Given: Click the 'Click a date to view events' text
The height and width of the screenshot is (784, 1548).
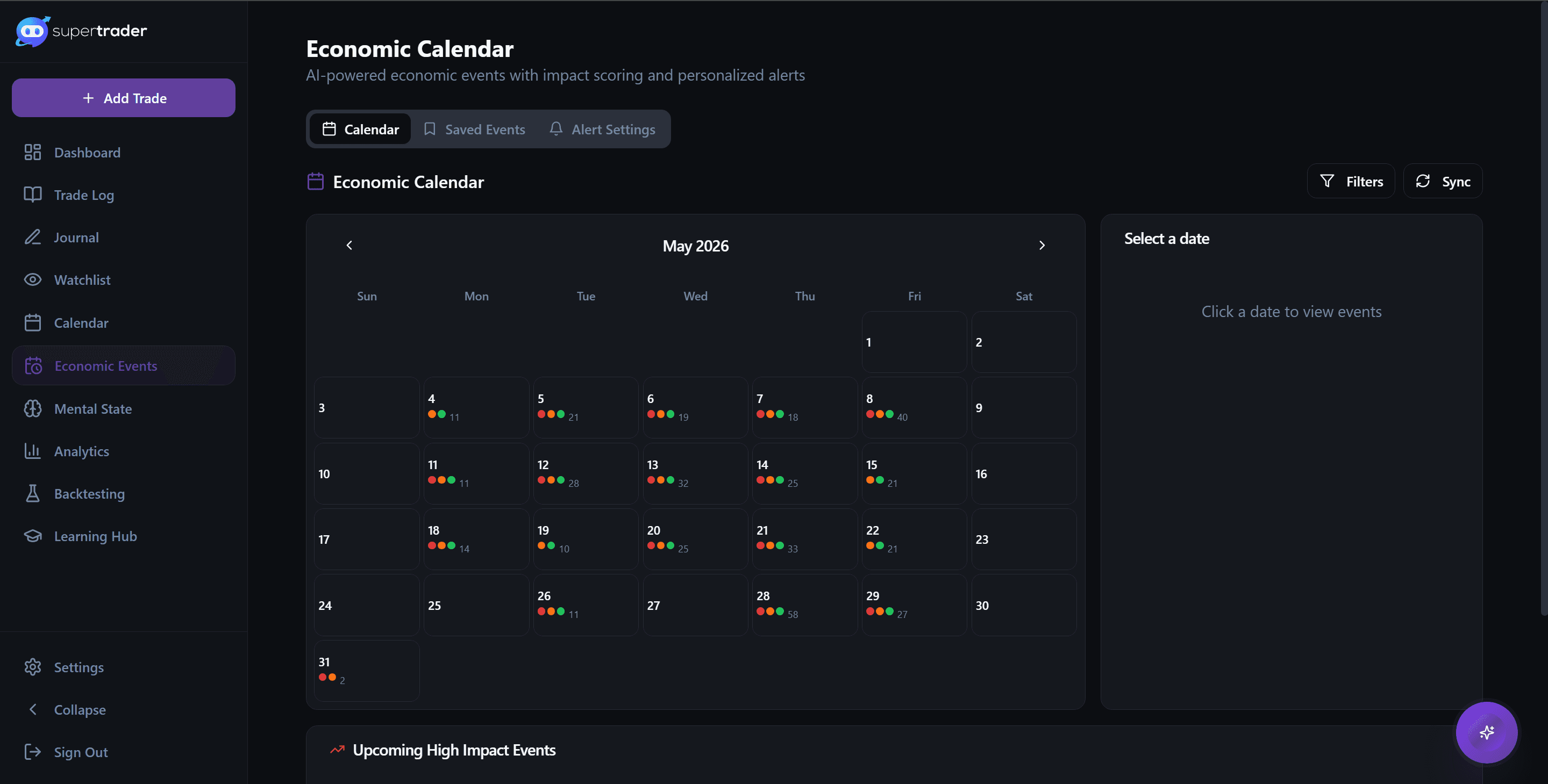Looking at the screenshot, I should tap(1291, 311).
